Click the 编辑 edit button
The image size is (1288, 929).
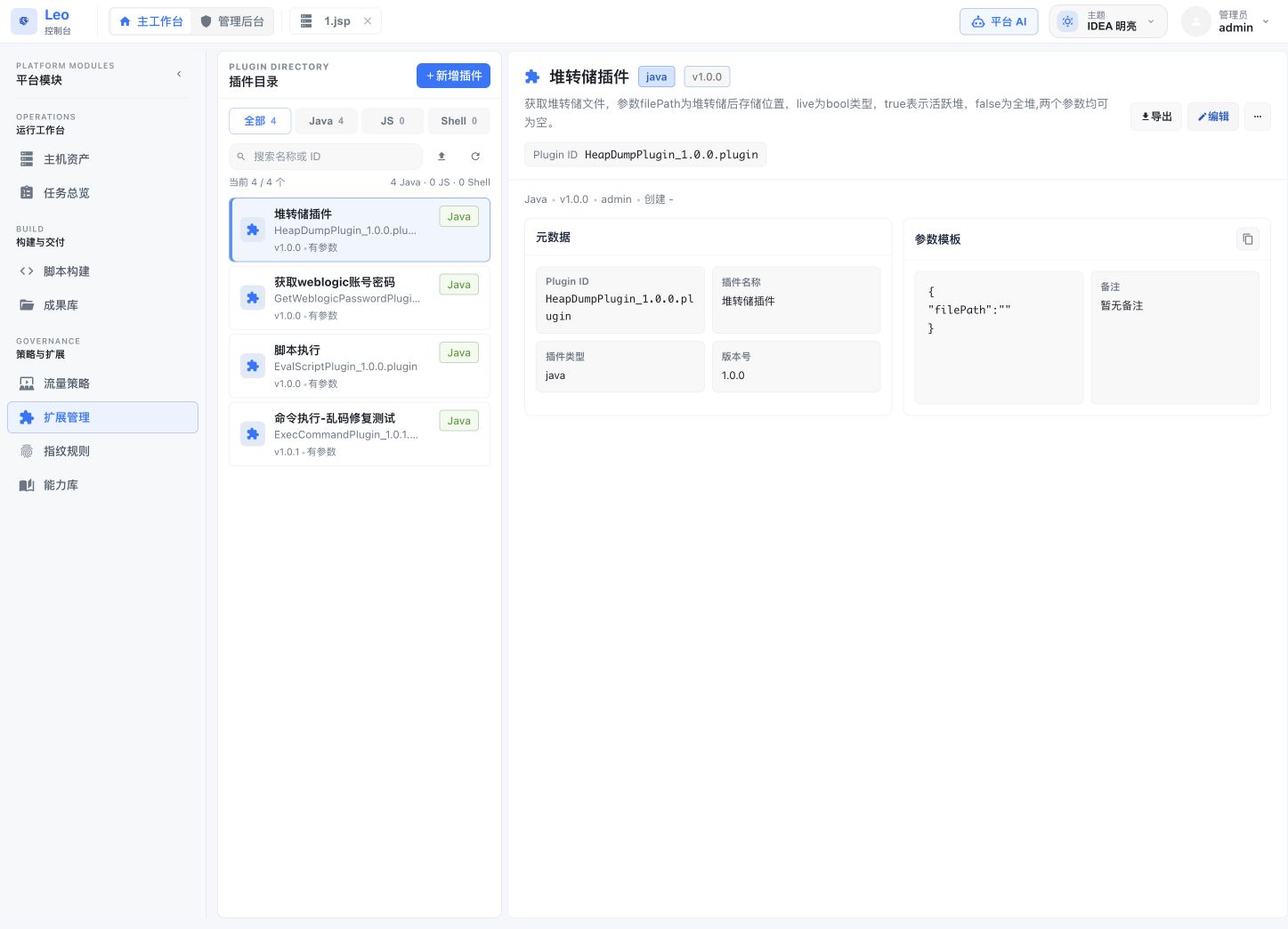pyautogui.click(x=1213, y=117)
